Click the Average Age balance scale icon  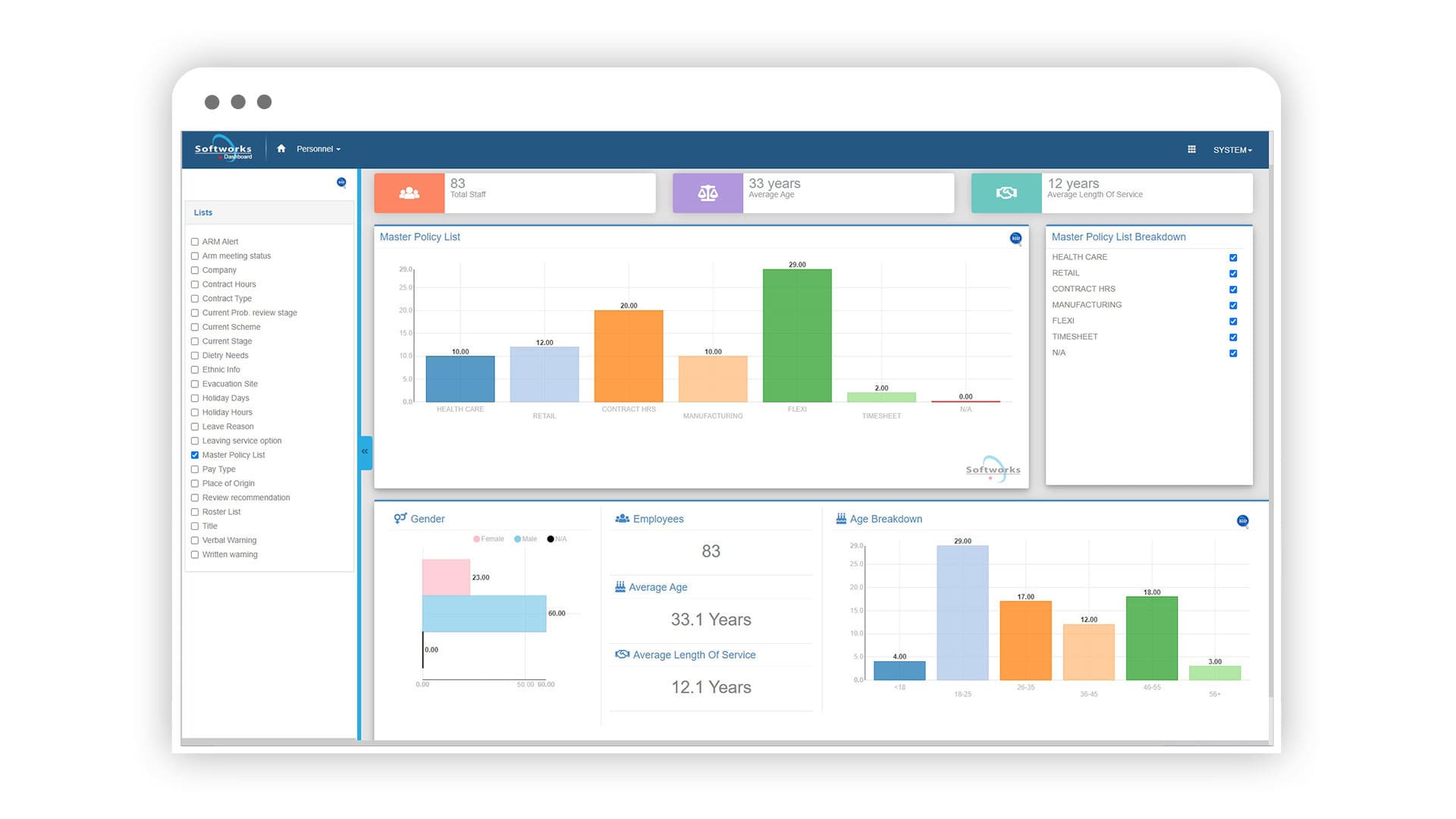point(708,190)
